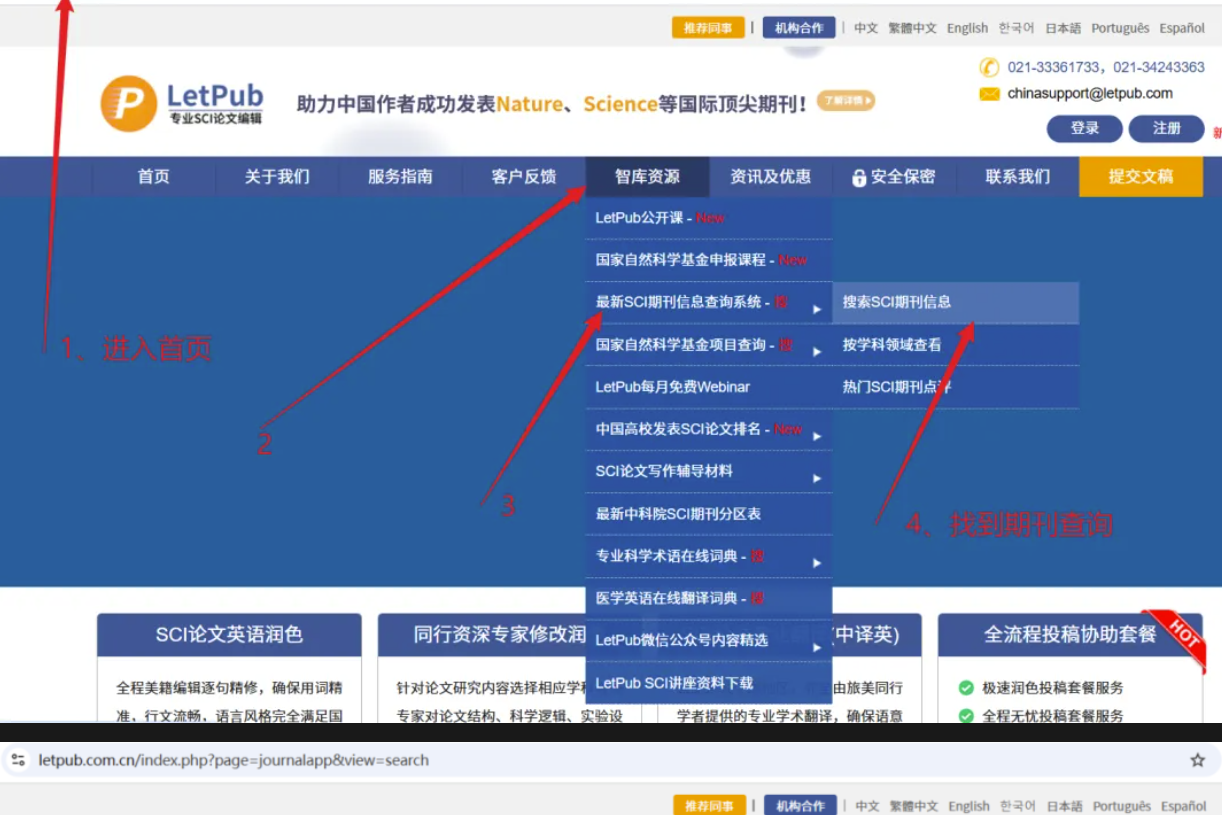Switch language to Português in top bar
Image resolution: width=1222 pixels, height=815 pixels.
[1120, 28]
